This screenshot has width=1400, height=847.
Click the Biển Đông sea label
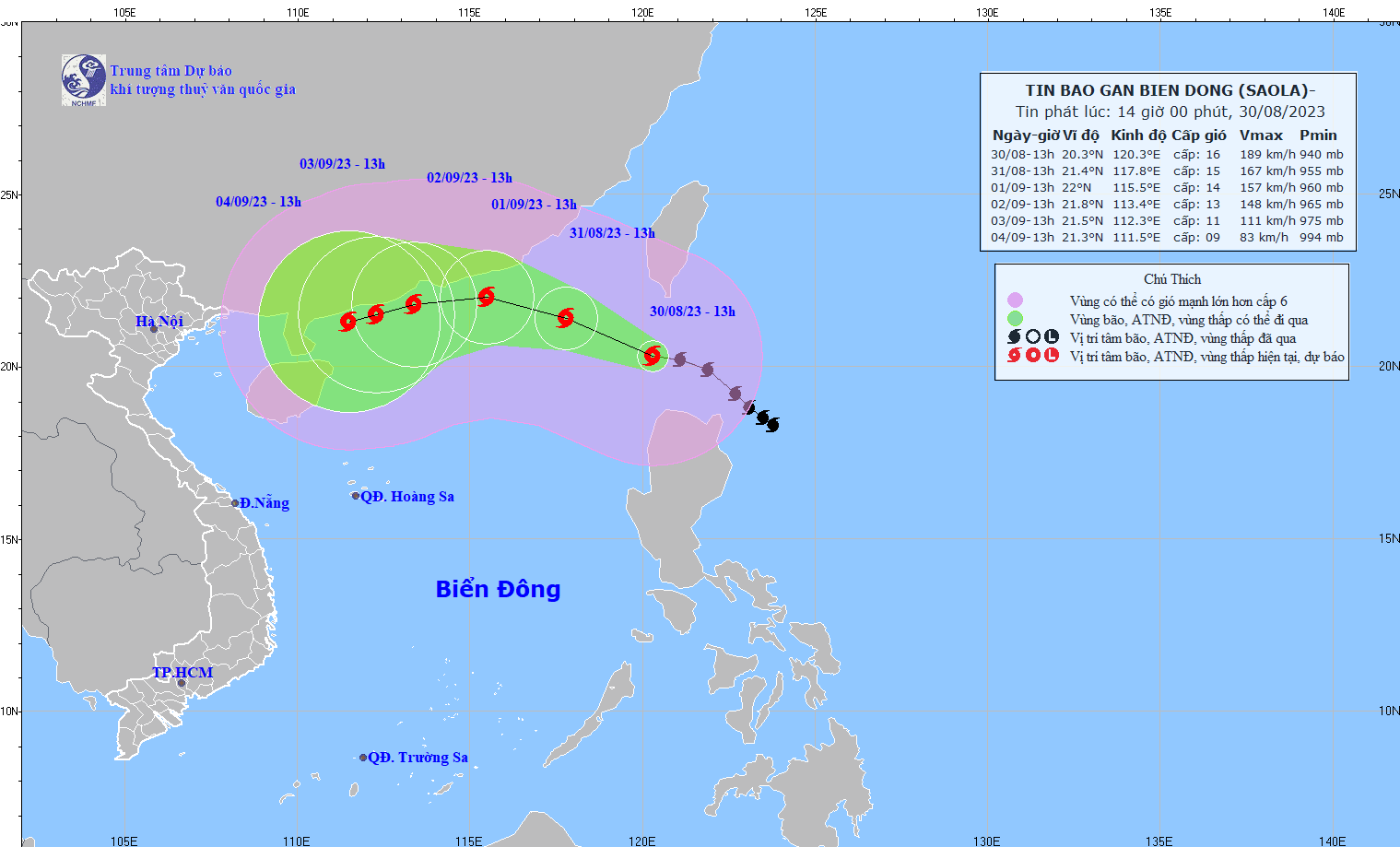(498, 589)
